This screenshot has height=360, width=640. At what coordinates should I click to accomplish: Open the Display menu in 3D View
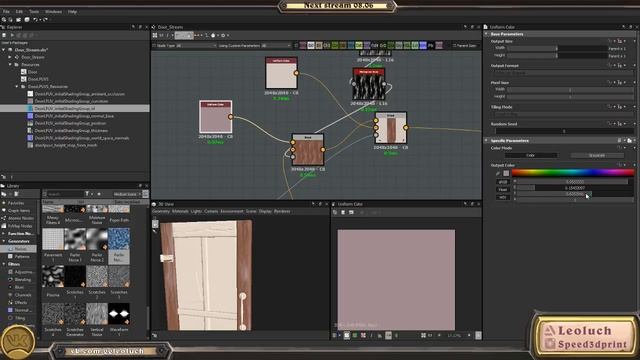tap(265, 211)
